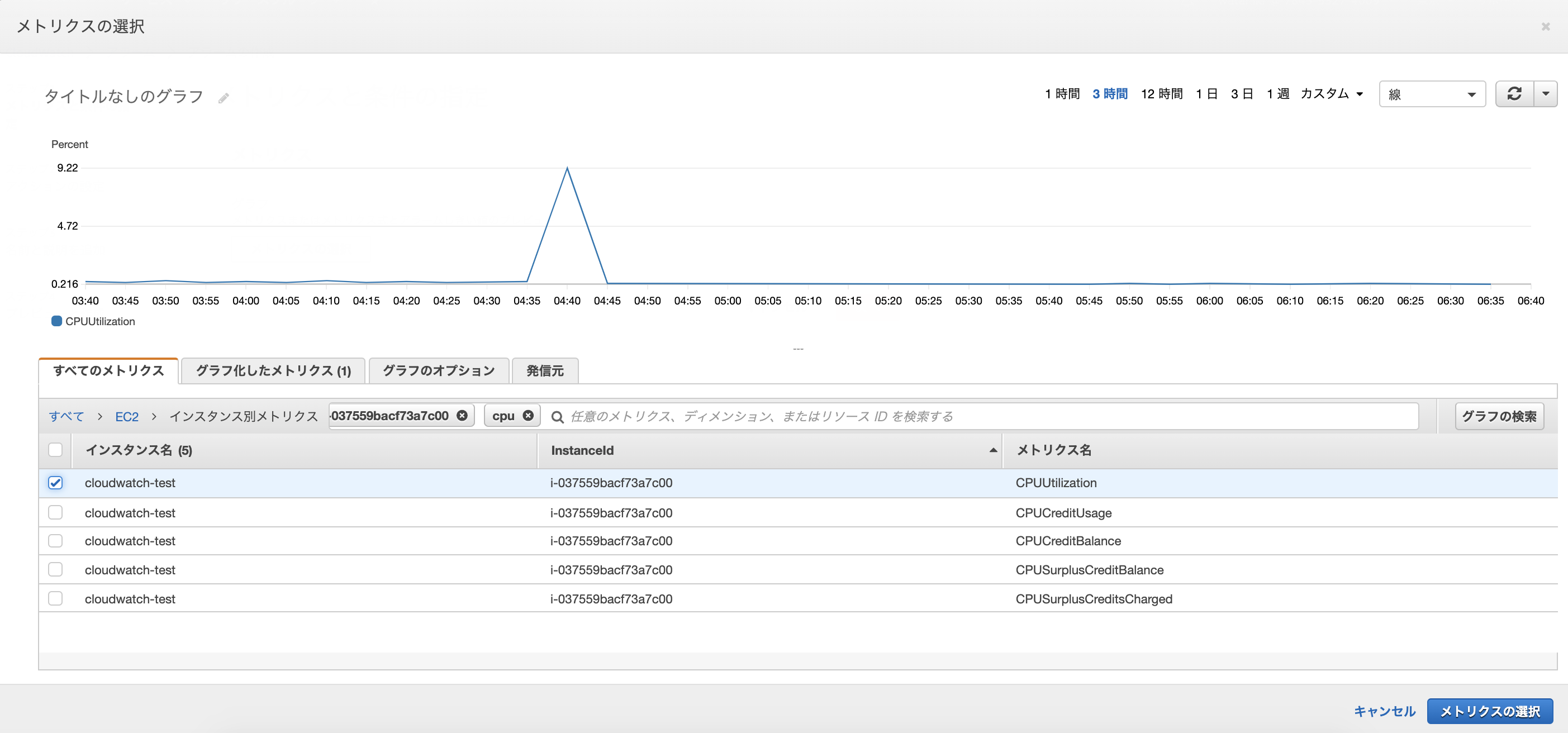The image size is (1568, 733).
Task: Click the CPUSurplusCreditsCharged metric name cell
Action: click(1094, 598)
